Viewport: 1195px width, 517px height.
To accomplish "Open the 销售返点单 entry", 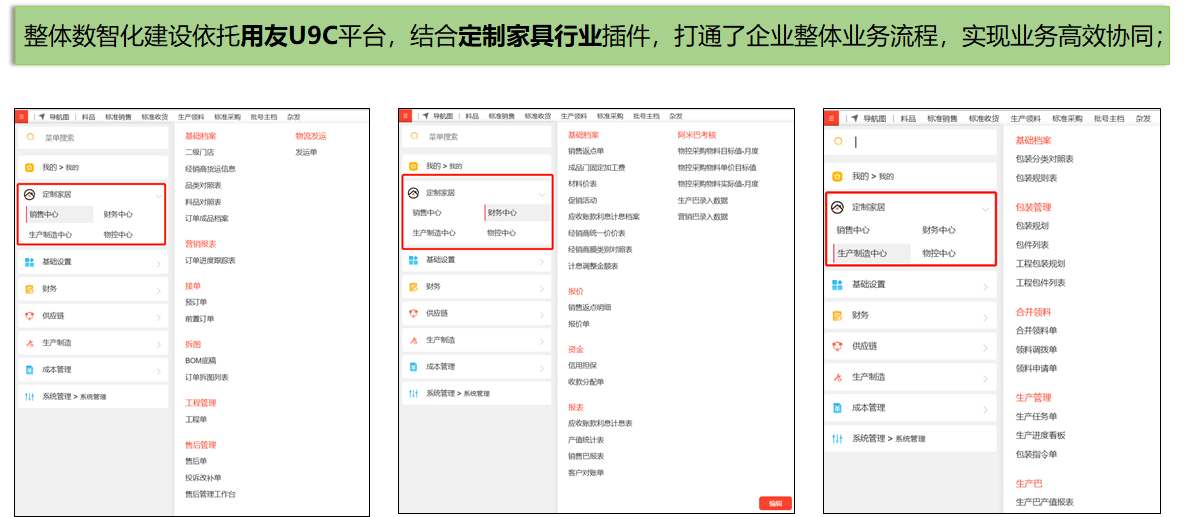I will click(586, 151).
